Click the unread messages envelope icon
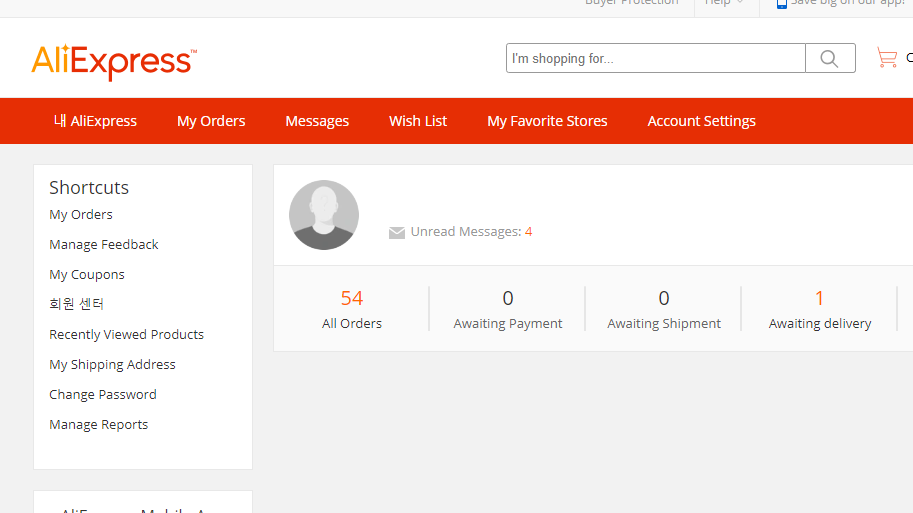The image size is (913, 513). 397,232
